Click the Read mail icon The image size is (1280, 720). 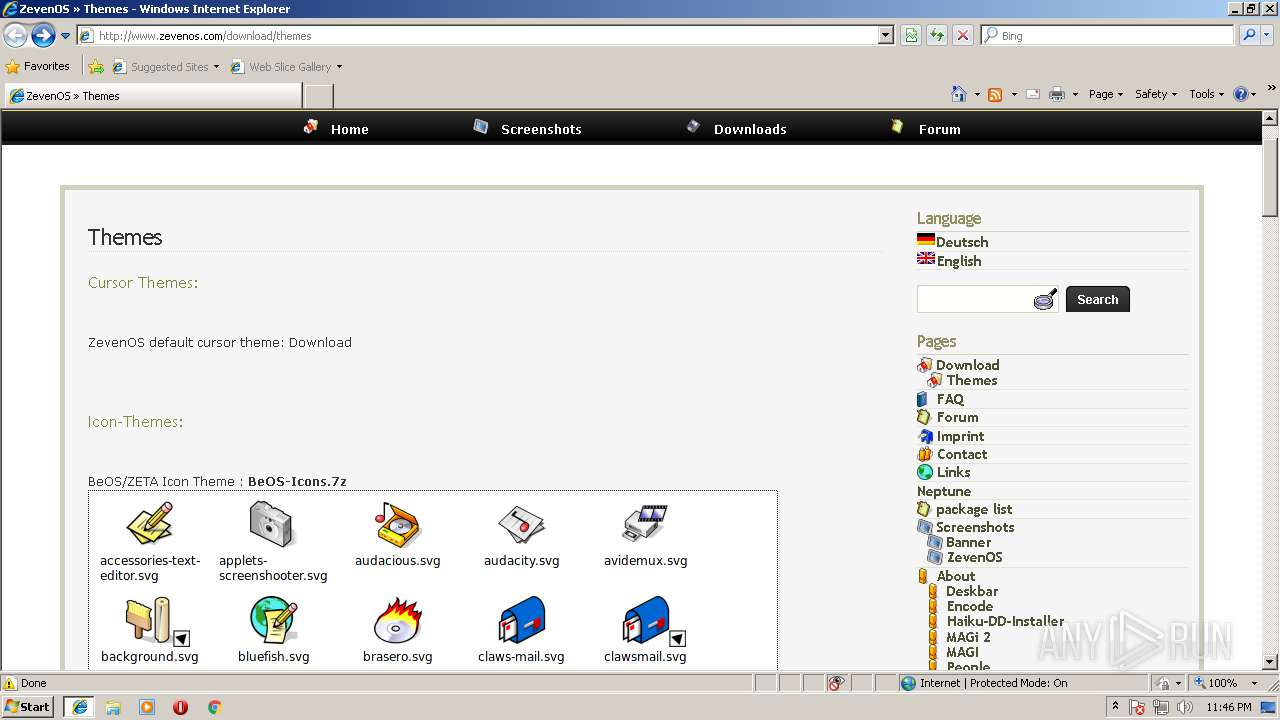(1033, 94)
